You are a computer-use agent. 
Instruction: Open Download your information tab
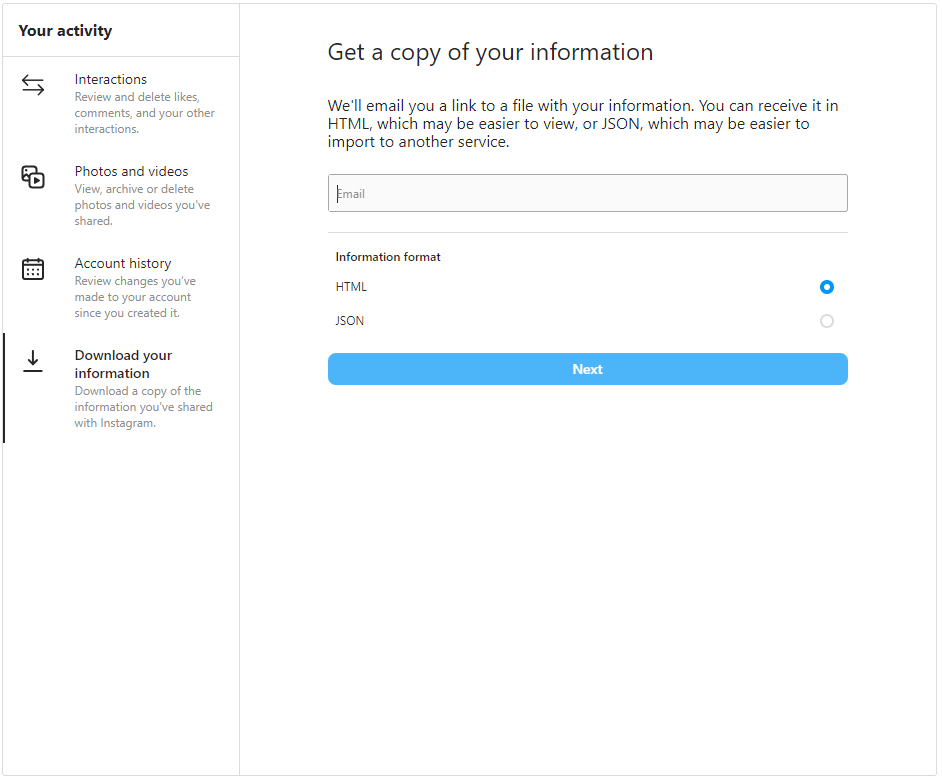point(123,364)
